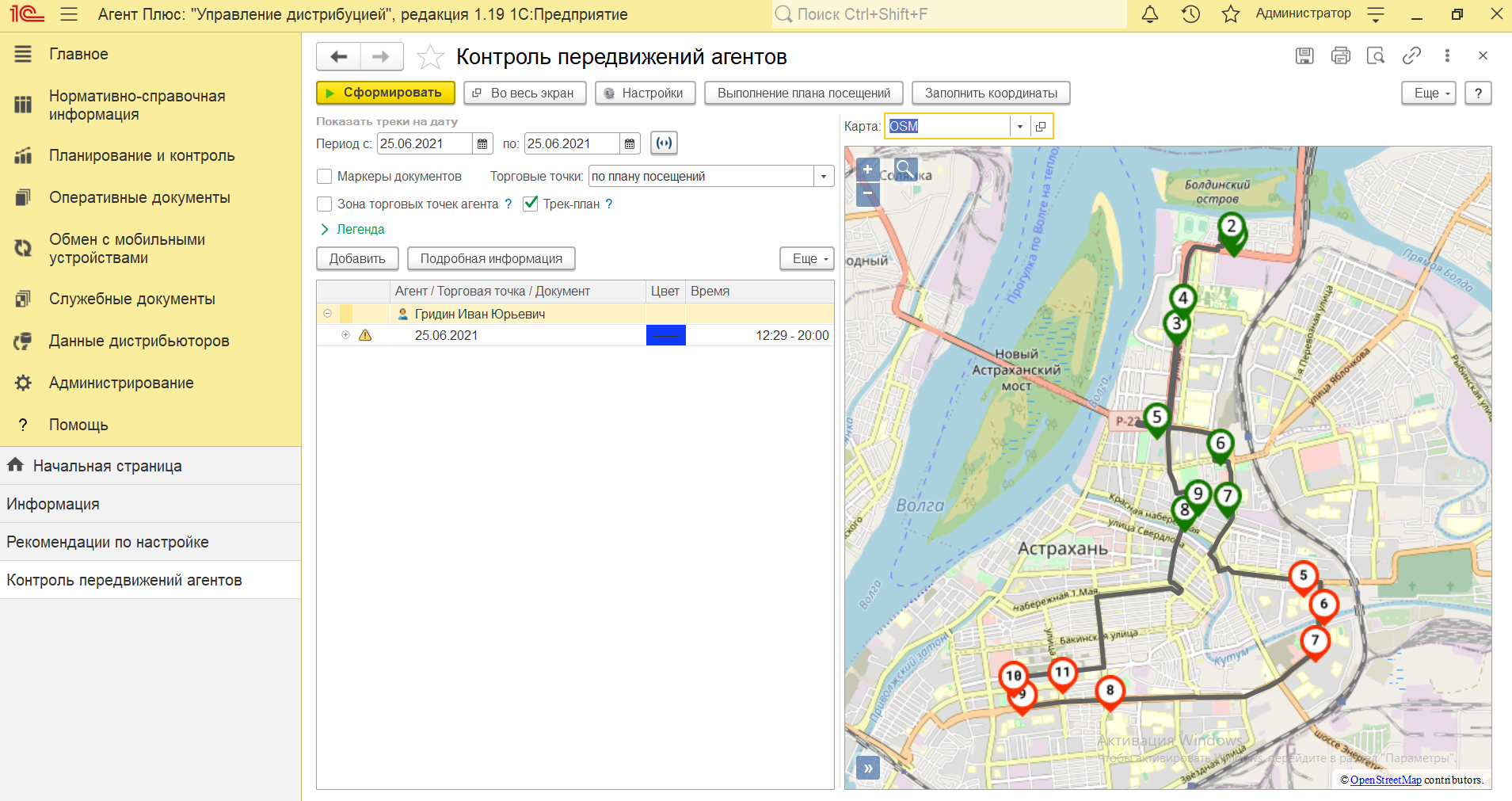The image size is (1512, 801).
Task: Go back with the left arrow button
Action: pyautogui.click(x=339, y=56)
